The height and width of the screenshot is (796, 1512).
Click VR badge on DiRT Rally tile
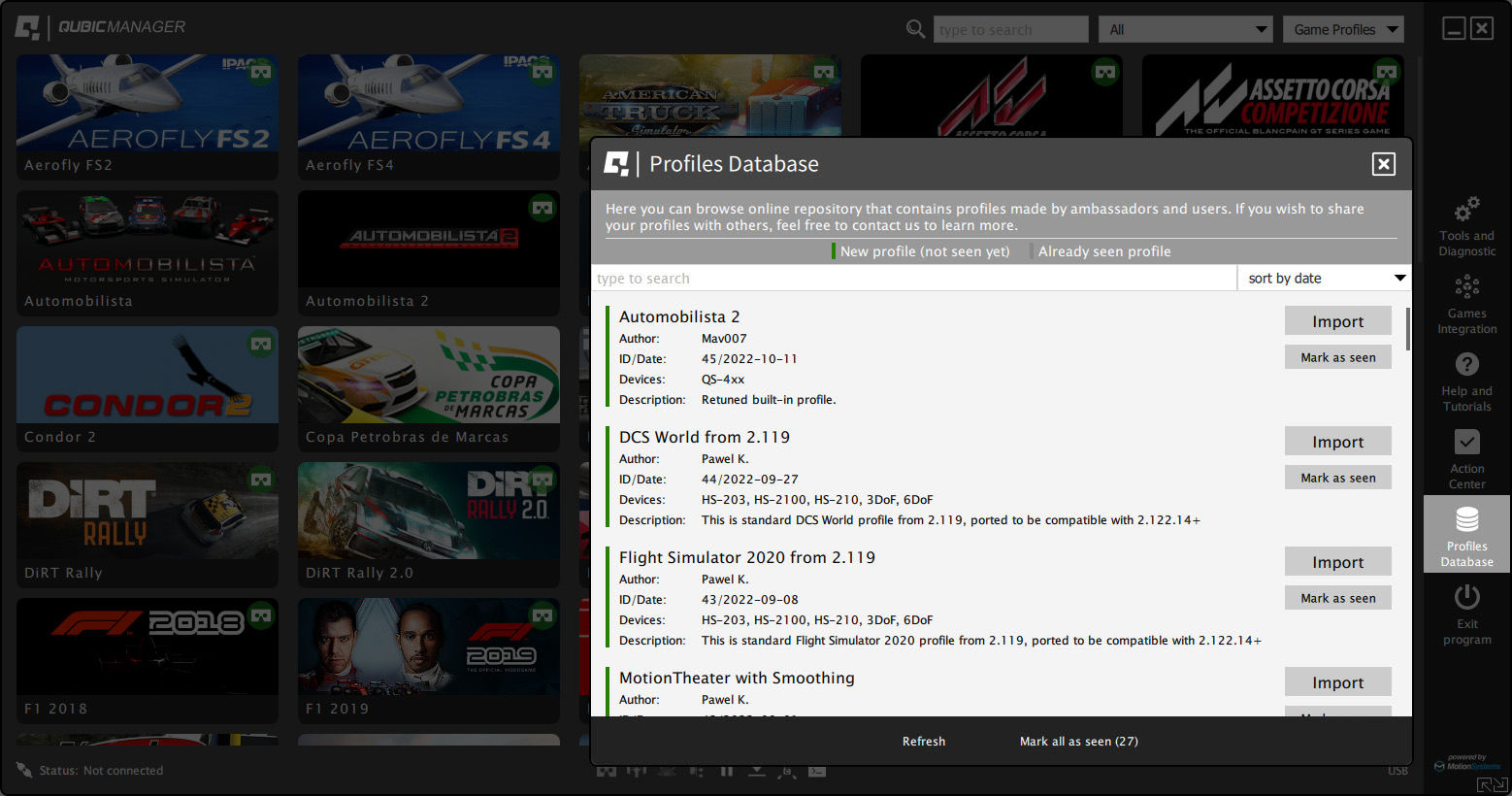click(261, 480)
